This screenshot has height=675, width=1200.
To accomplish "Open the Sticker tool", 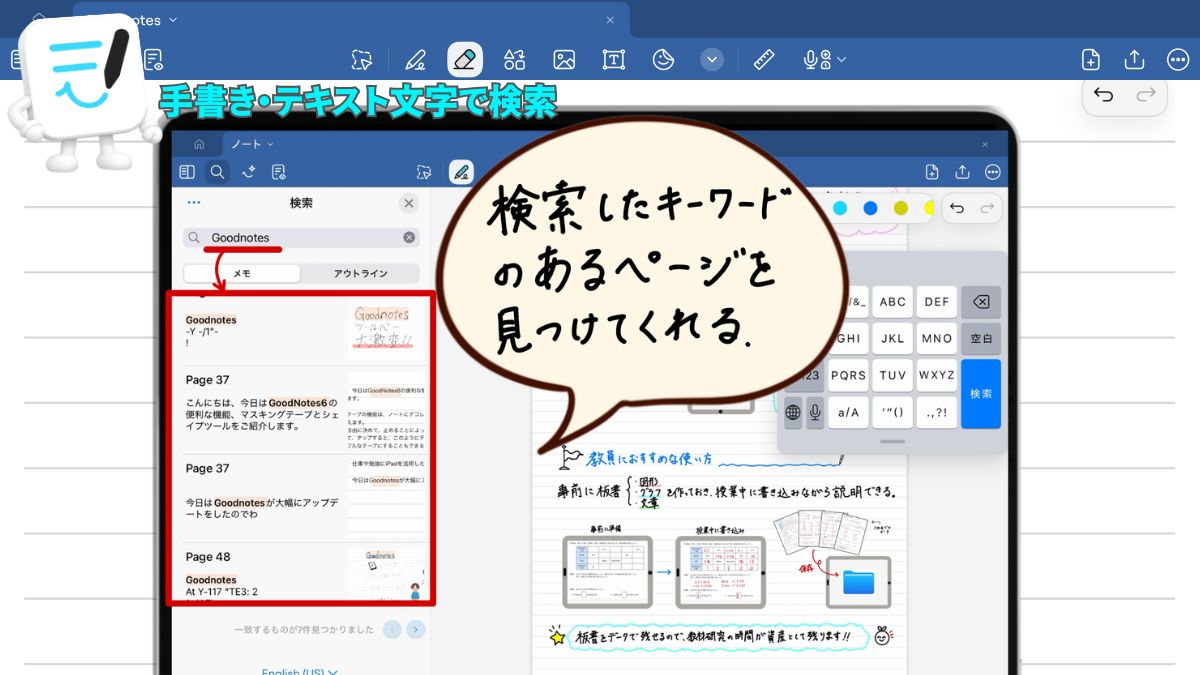I will pos(663,60).
